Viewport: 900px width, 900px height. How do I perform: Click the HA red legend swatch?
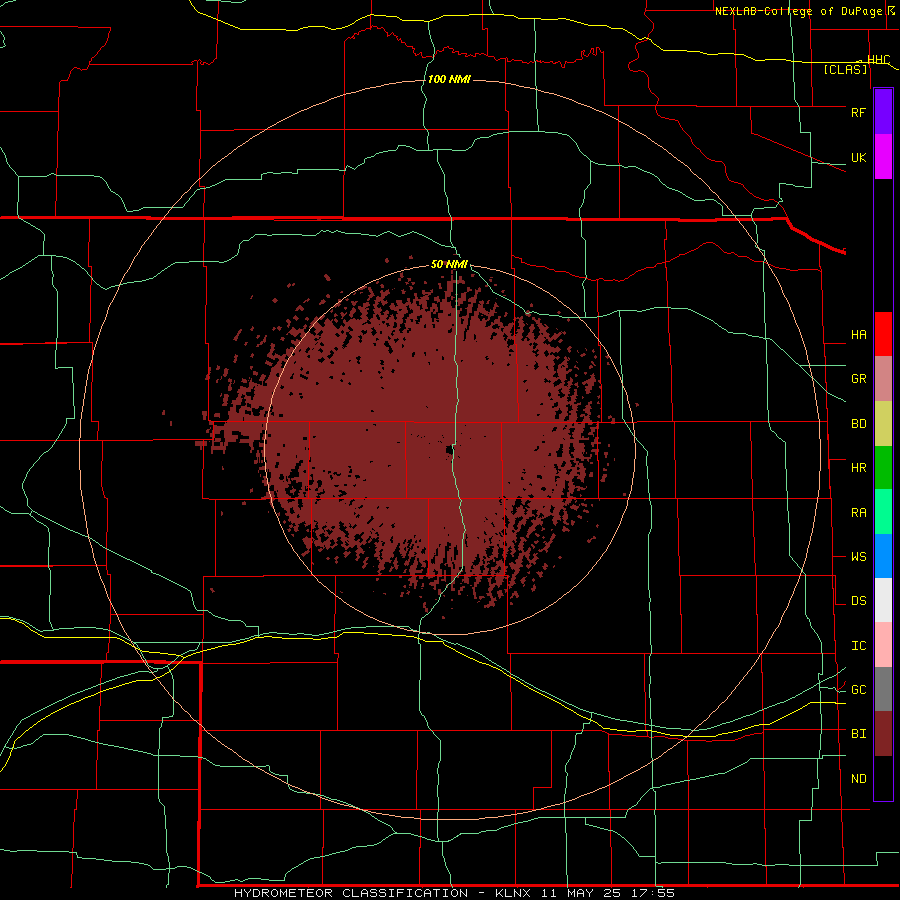point(883,334)
